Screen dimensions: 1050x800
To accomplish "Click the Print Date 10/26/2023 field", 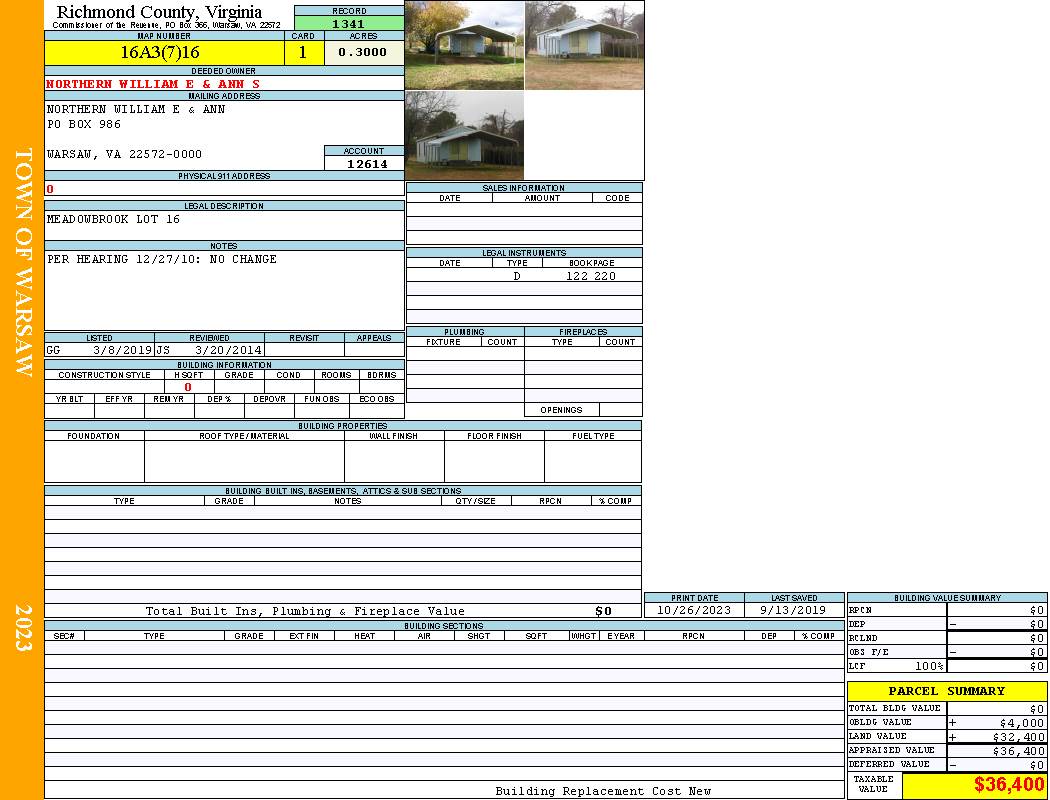I will (693, 610).
